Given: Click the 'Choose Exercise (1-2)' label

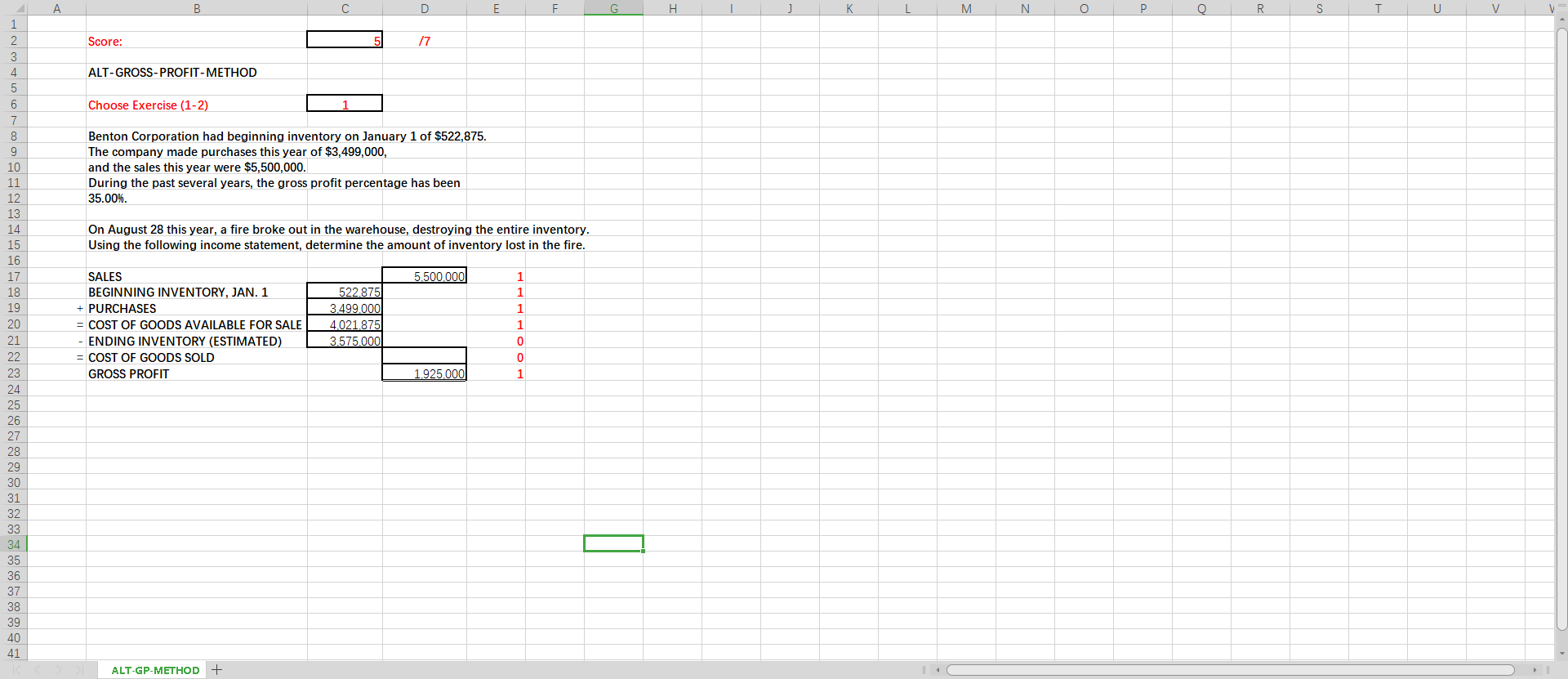Looking at the screenshot, I should point(148,105).
